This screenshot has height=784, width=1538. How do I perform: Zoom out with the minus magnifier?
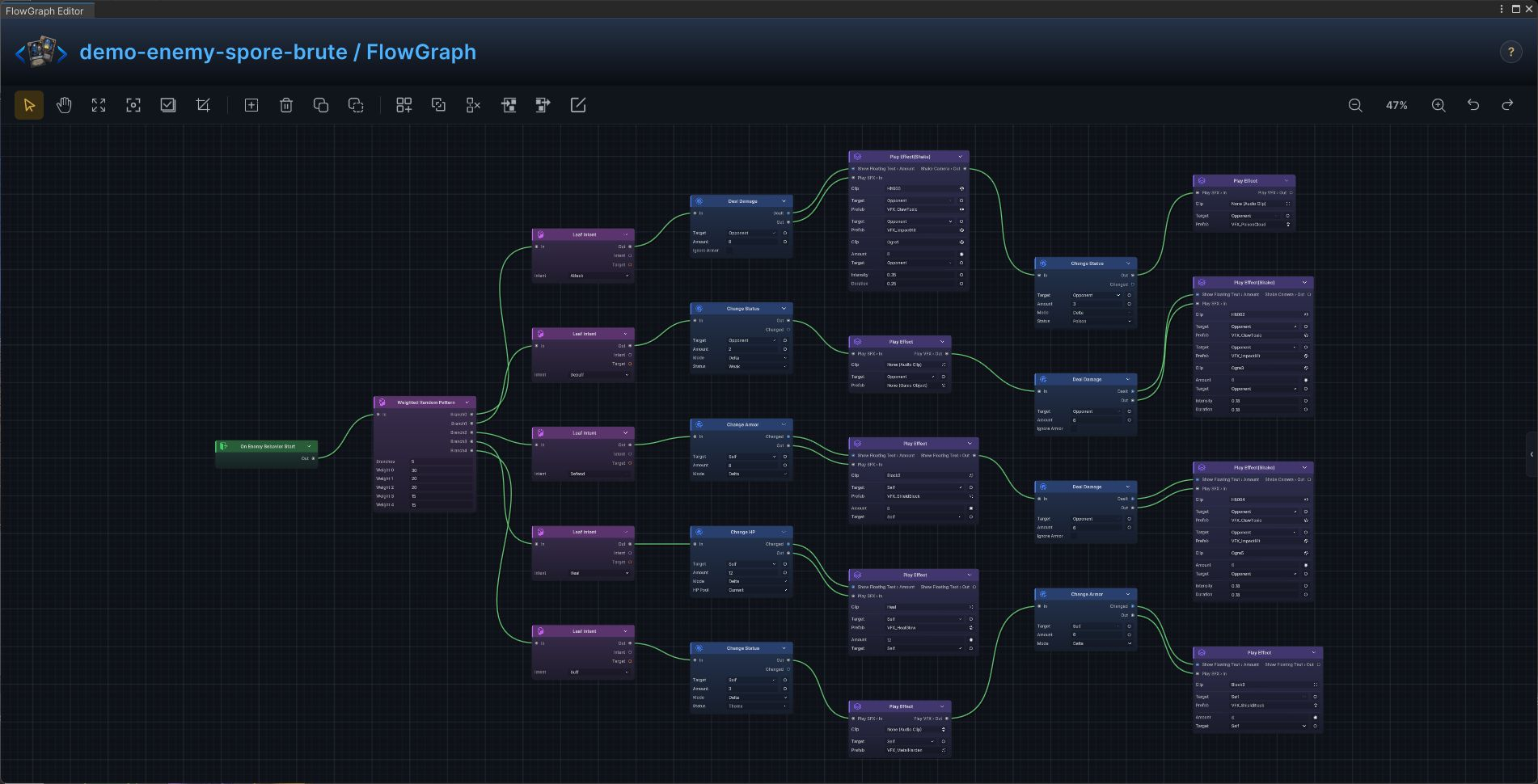1355,105
